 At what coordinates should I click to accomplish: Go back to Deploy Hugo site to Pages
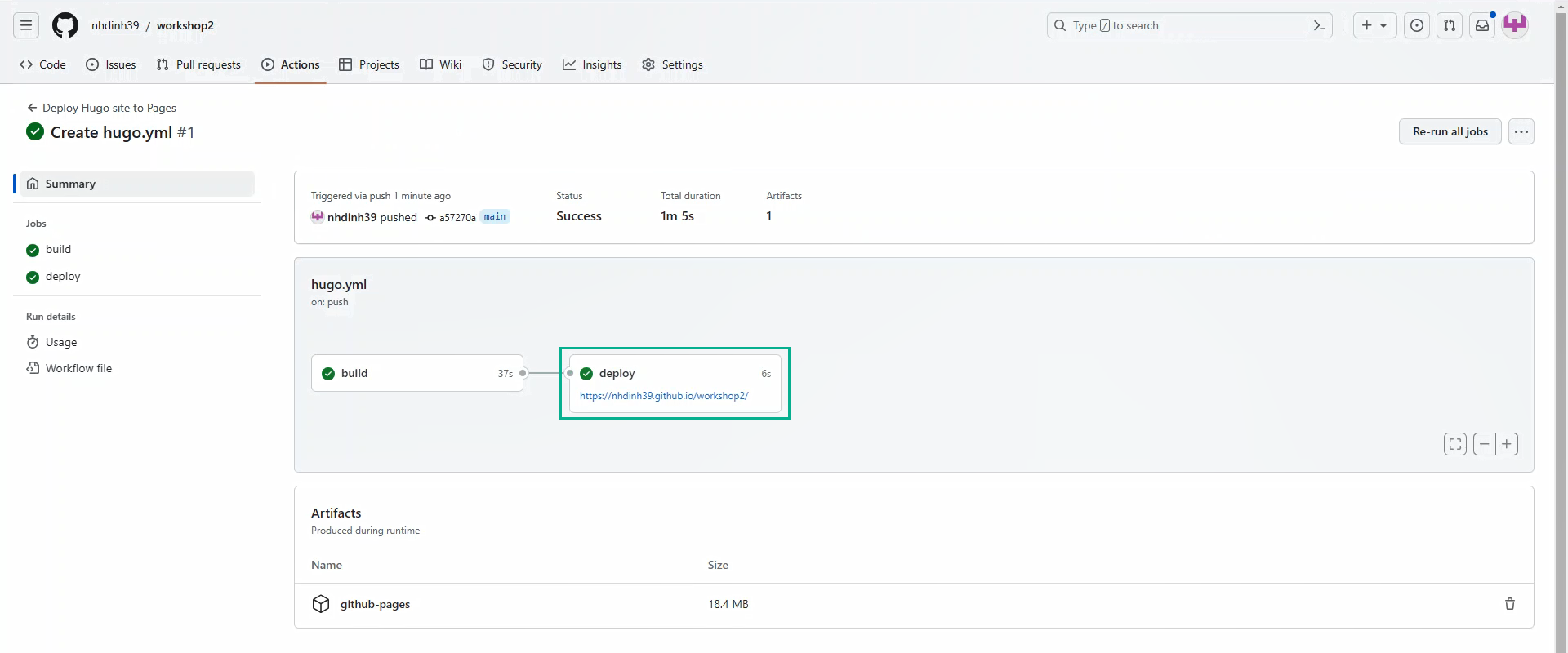[x=101, y=108]
